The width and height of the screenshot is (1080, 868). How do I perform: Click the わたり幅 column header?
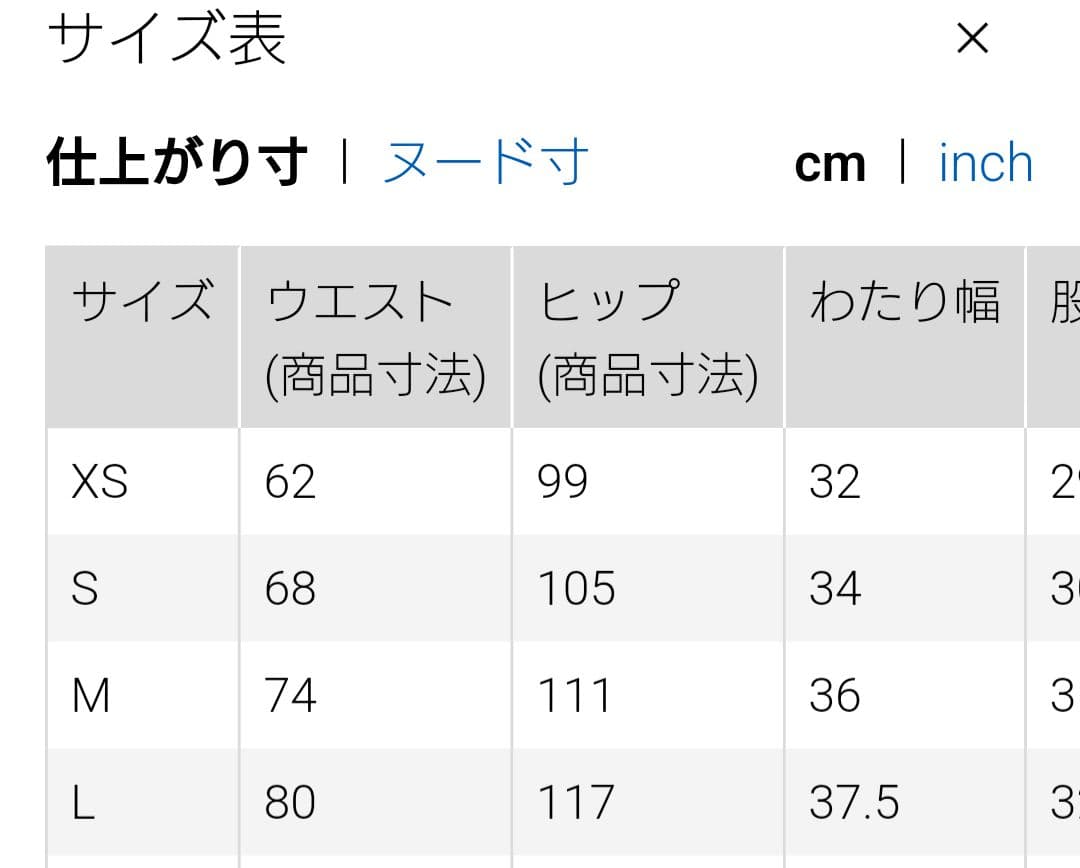click(x=904, y=337)
